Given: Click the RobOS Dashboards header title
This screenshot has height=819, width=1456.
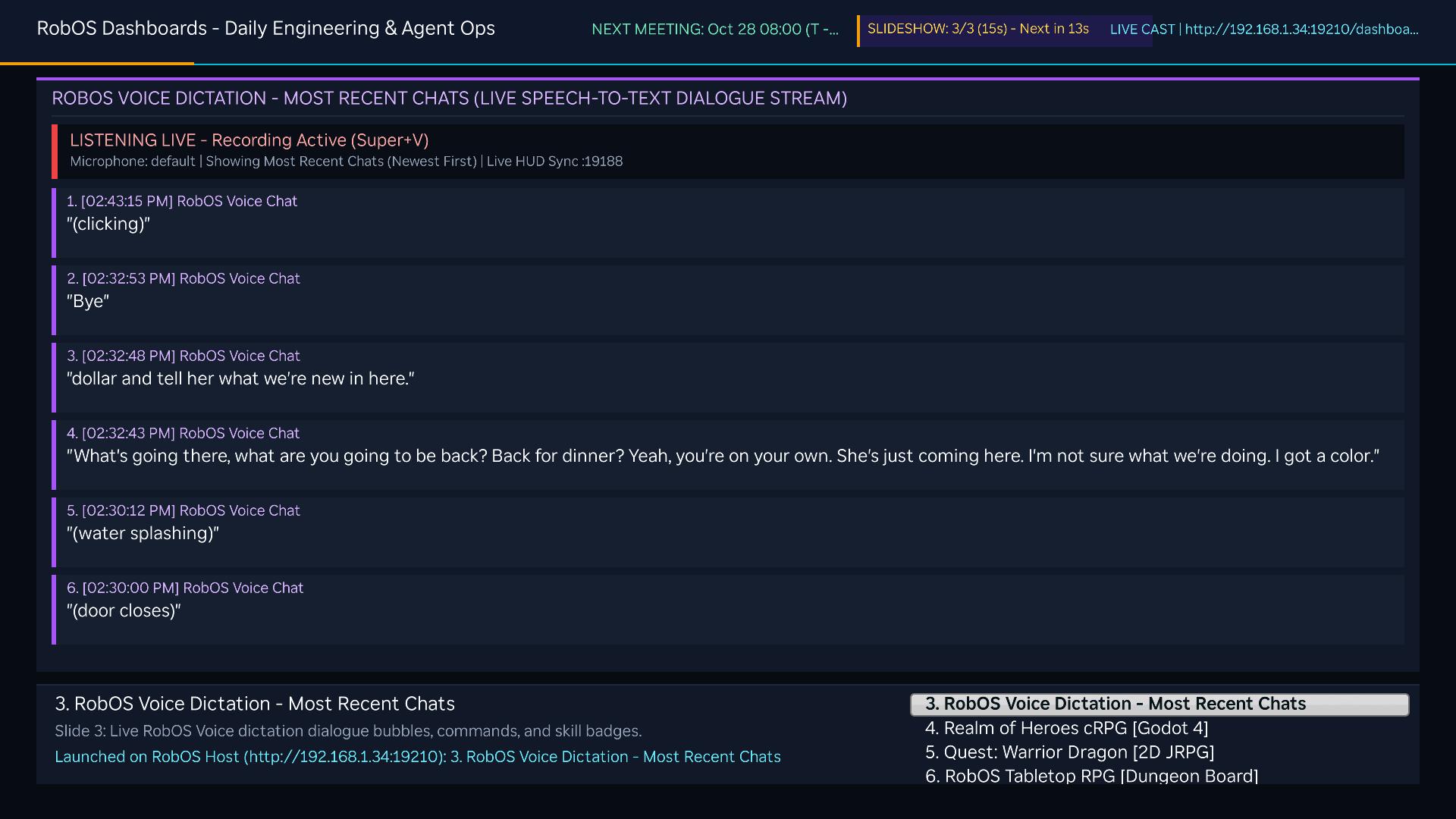Looking at the screenshot, I should (x=265, y=28).
